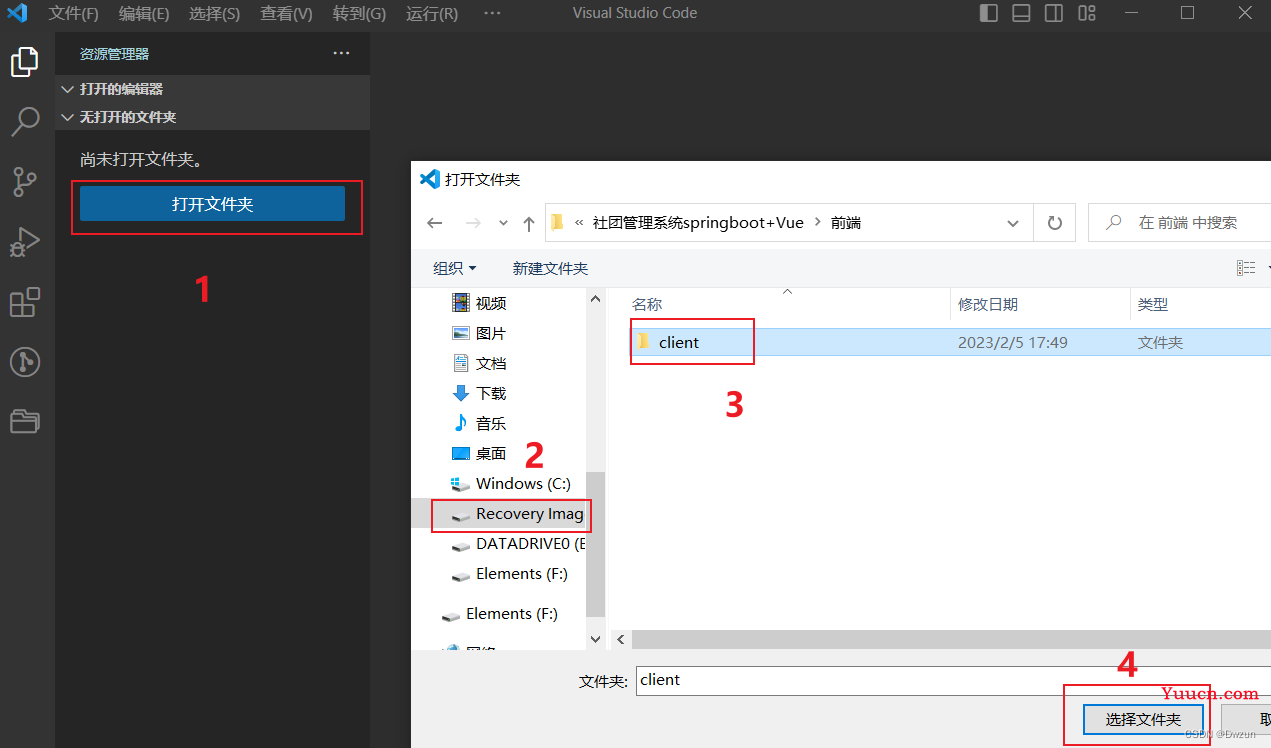
Task: Expand address bar history dropdown
Action: click(x=1013, y=223)
